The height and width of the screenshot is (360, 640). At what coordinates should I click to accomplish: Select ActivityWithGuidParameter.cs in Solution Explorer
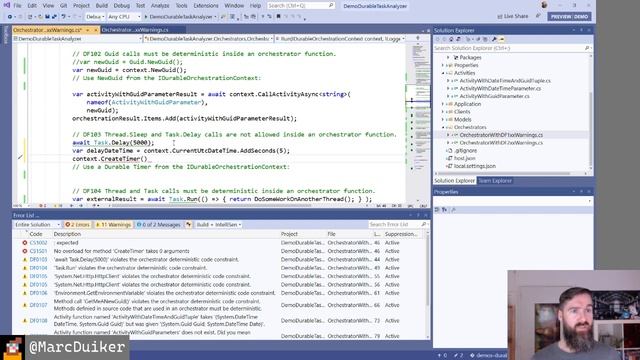pos(494,96)
